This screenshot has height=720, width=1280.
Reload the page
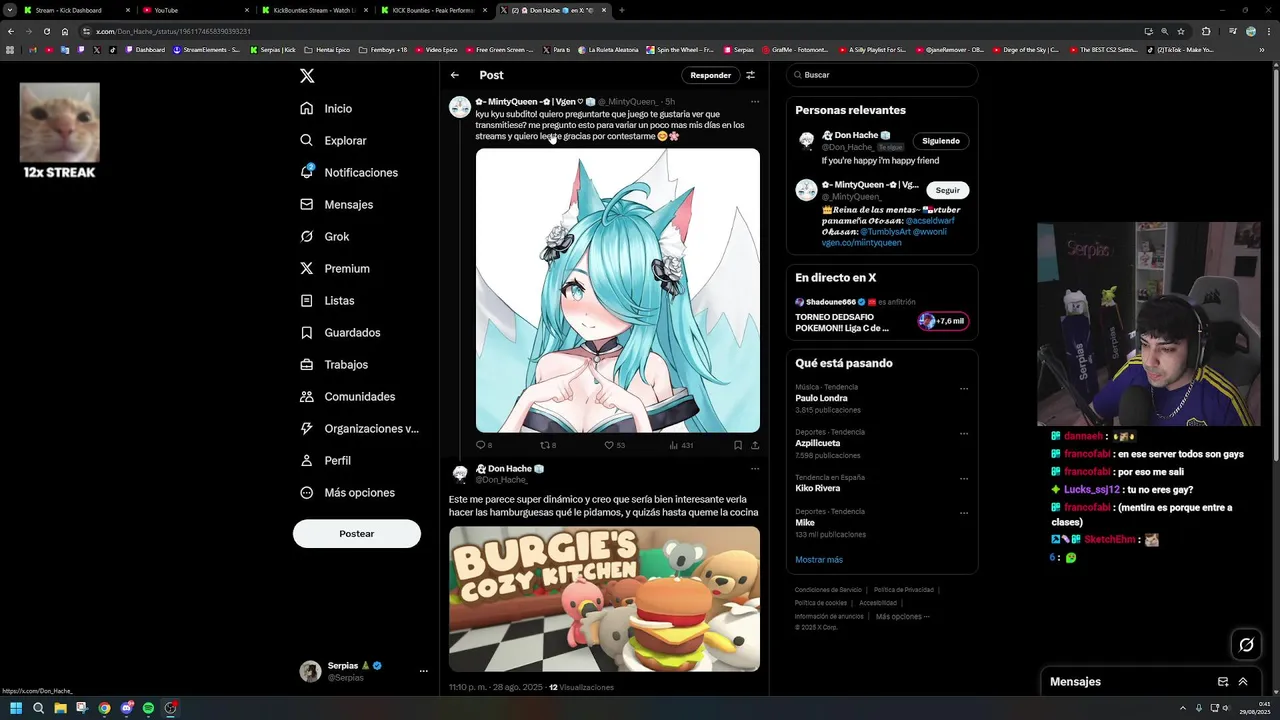(46, 31)
